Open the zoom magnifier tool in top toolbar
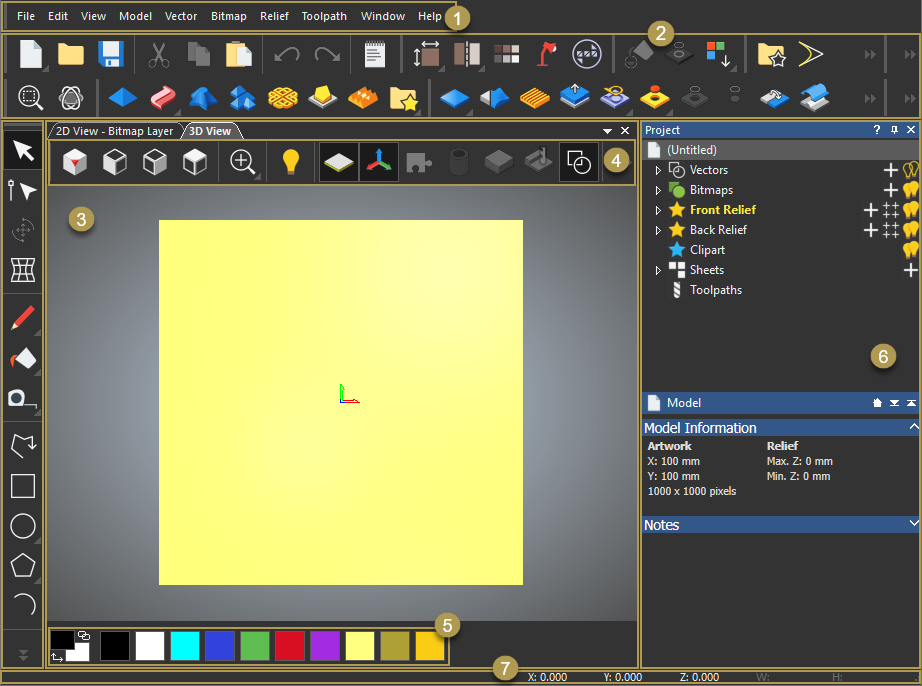The width and height of the screenshot is (922, 686). (30, 98)
